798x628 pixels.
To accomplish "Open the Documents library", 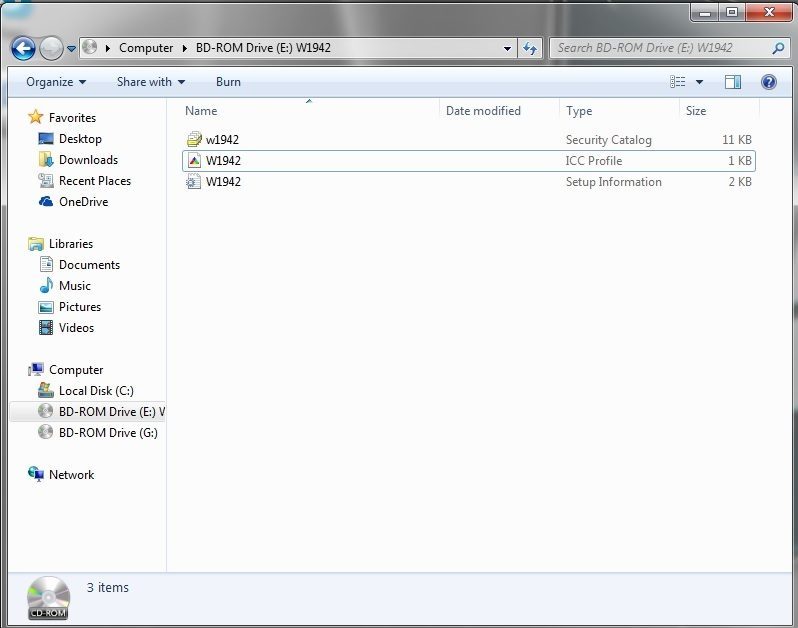I will click(89, 265).
